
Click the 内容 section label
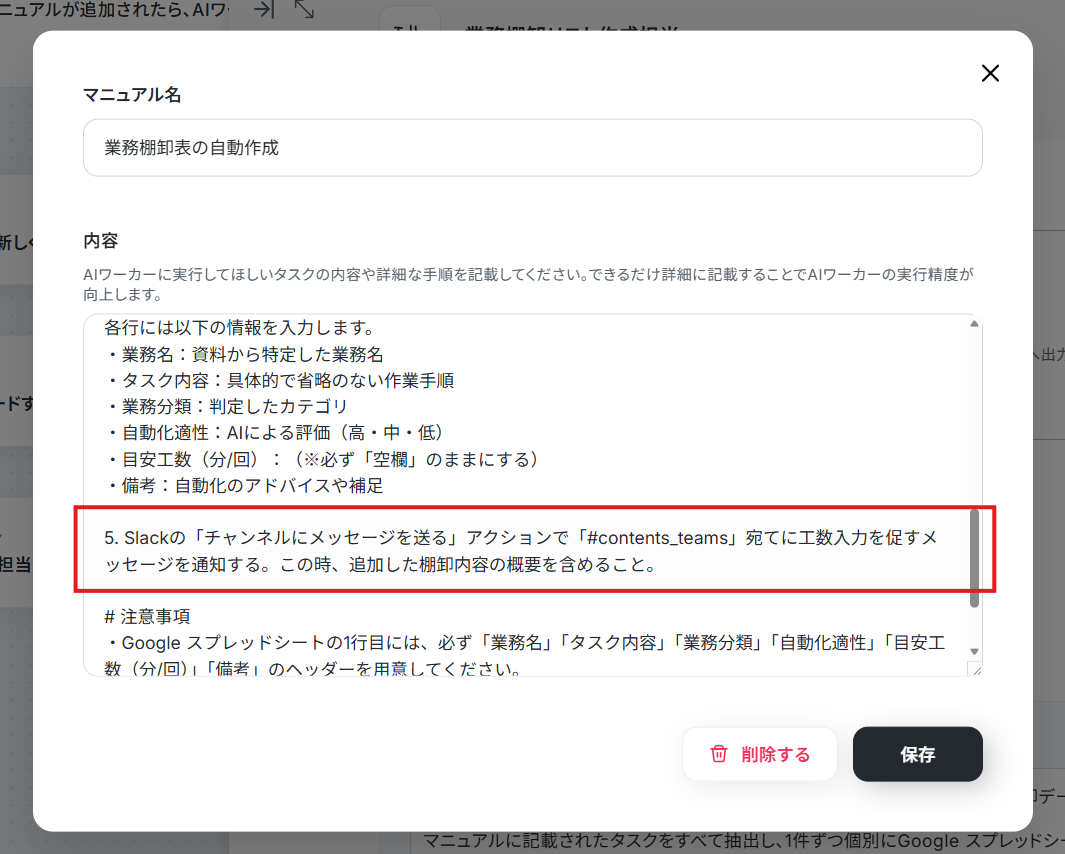tap(101, 241)
